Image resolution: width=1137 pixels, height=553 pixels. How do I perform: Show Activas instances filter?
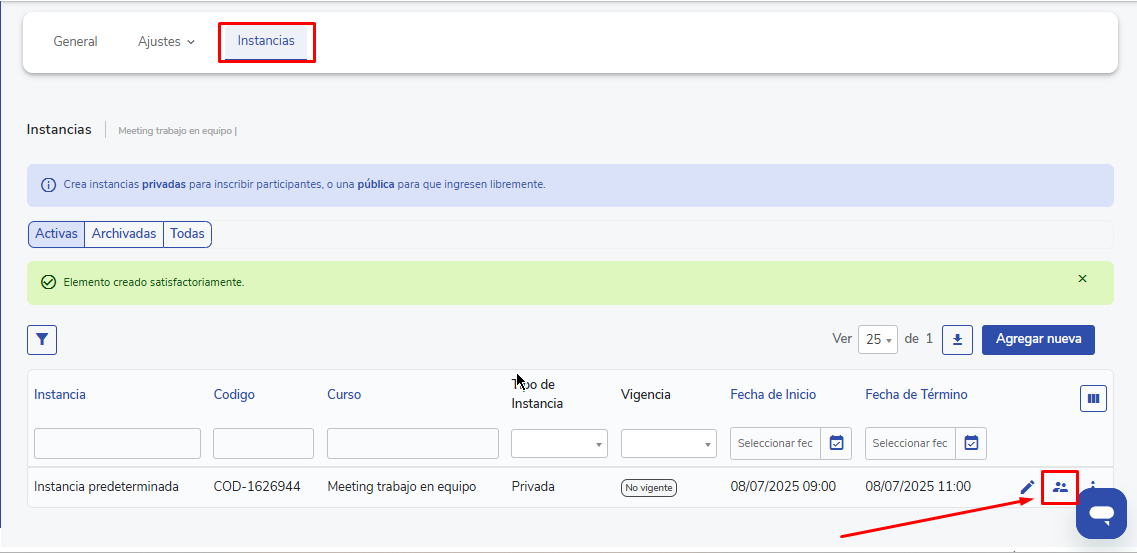(56, 234)
